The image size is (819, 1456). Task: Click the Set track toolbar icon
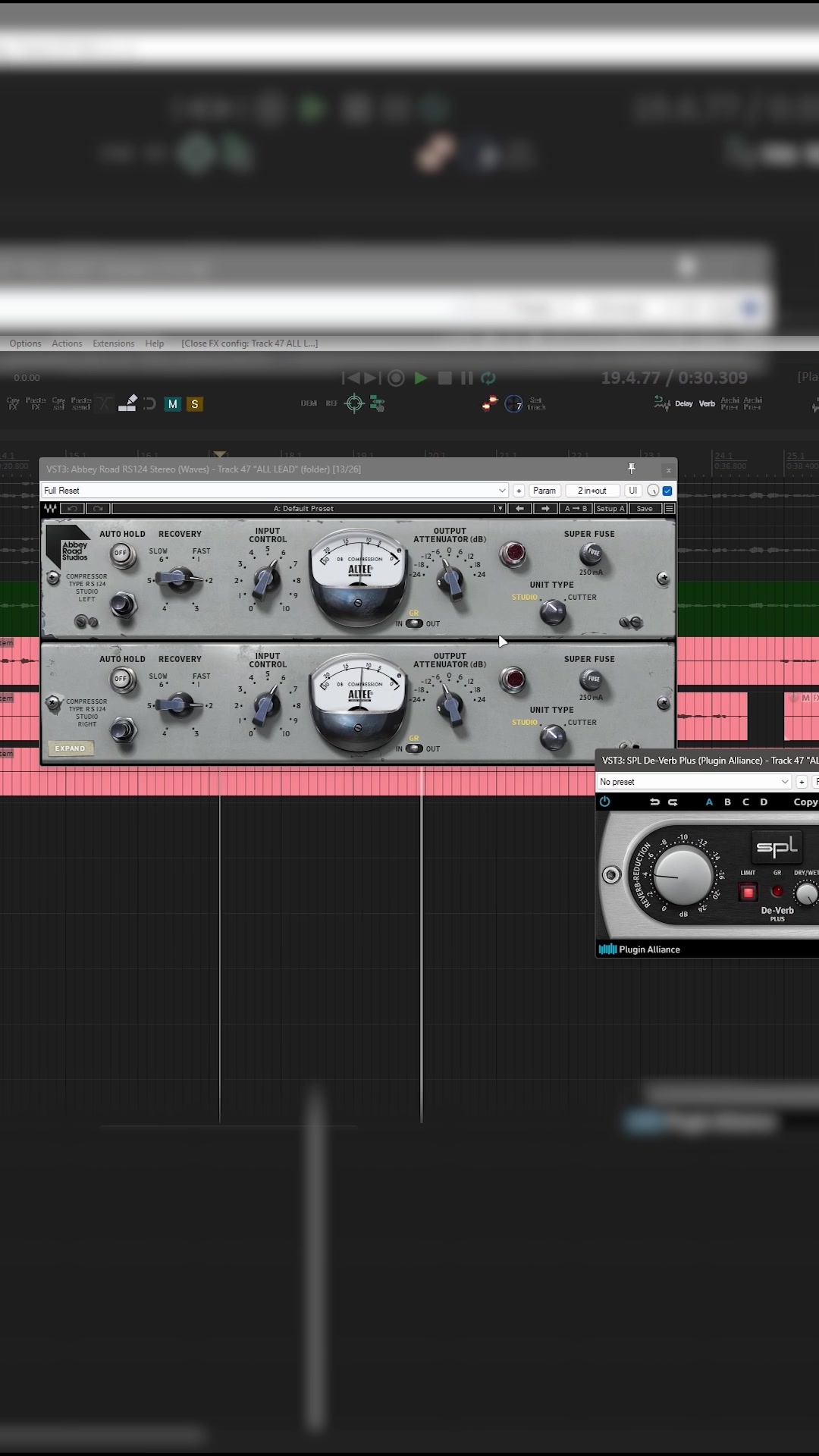tap(536, 403)
